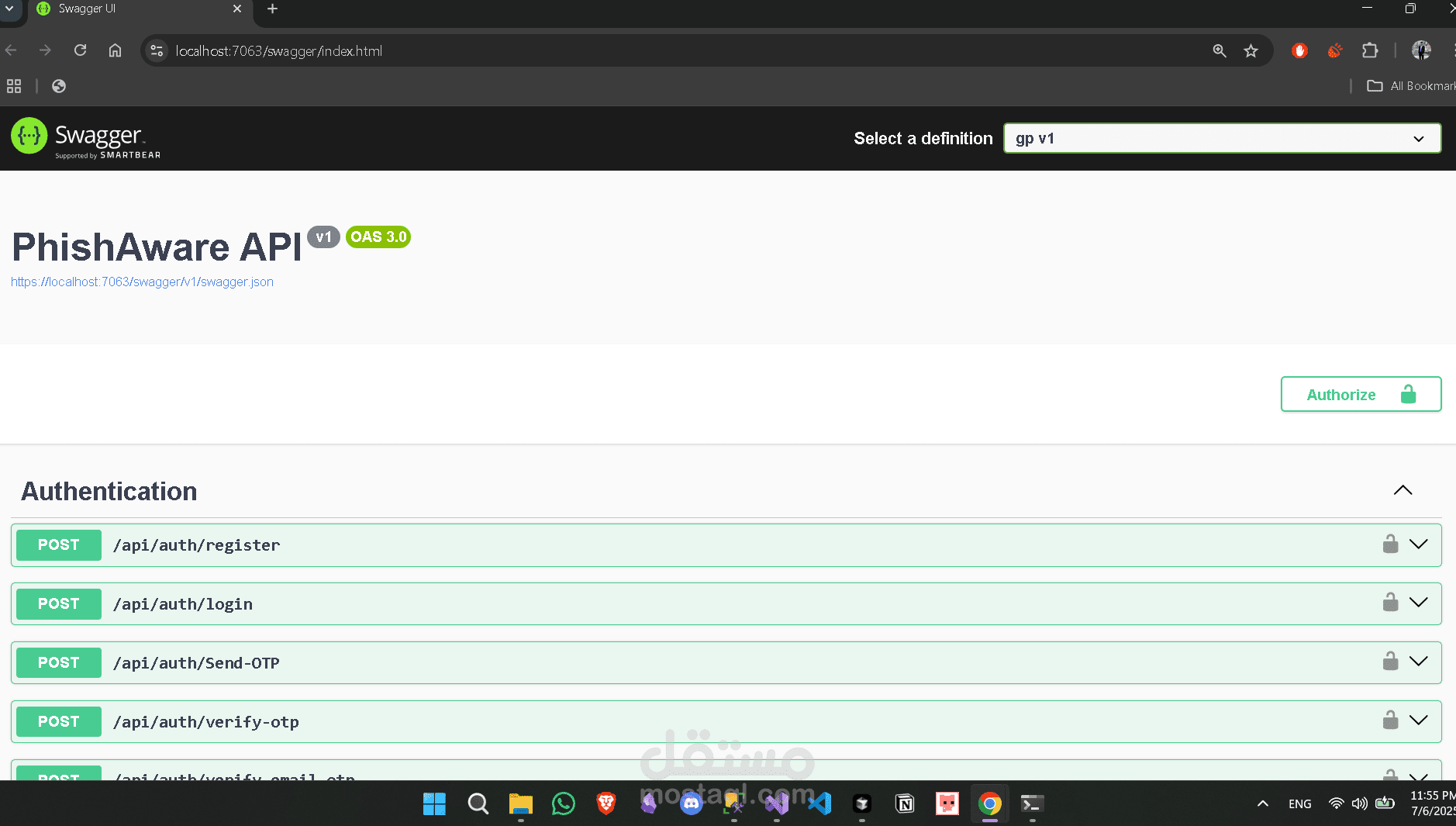The height and width of the screenshot is (826, 1456).
Task: Expand the /api/auth/register endpoint chevron
Action: point(1418,544)
